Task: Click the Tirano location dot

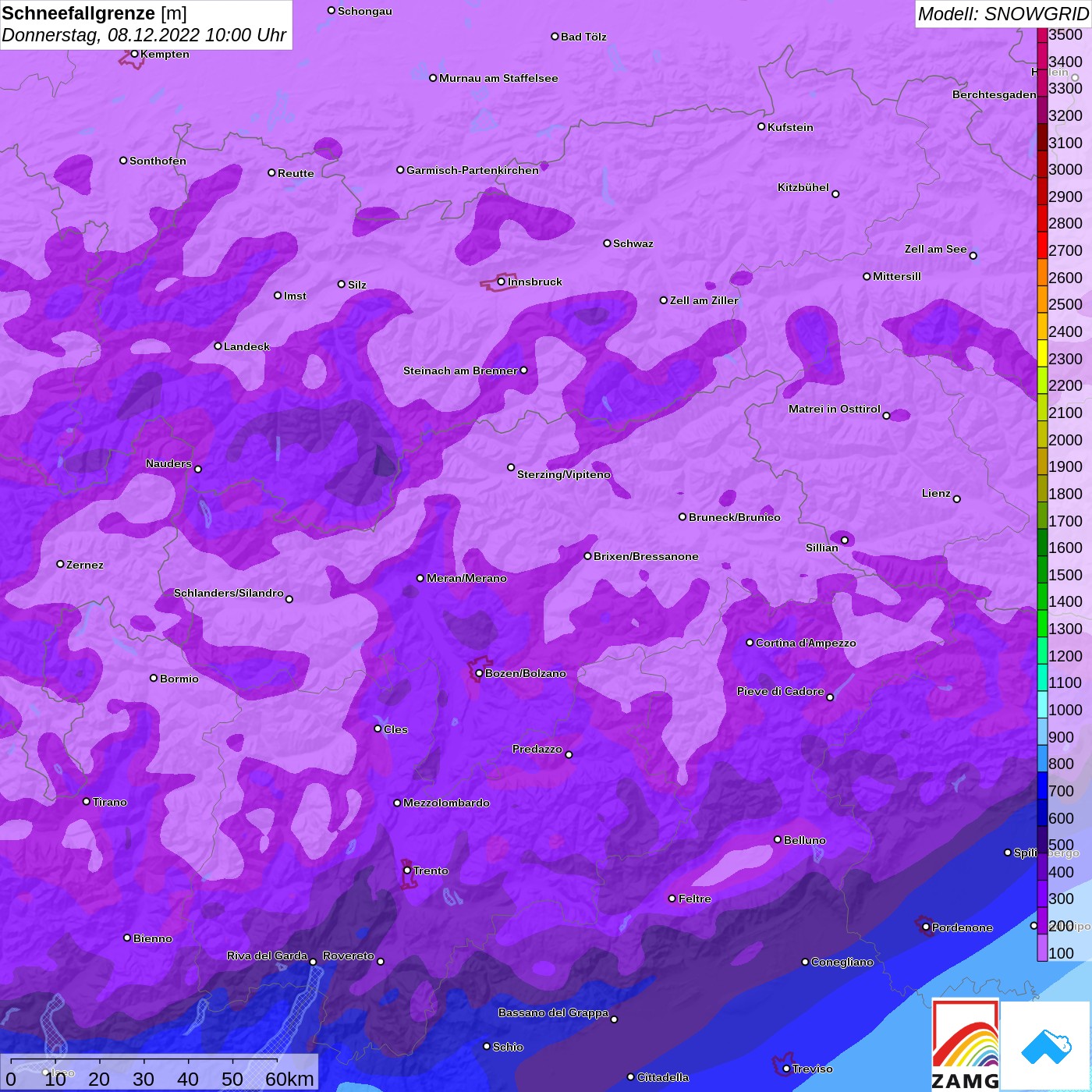Action: pos(87,801)
